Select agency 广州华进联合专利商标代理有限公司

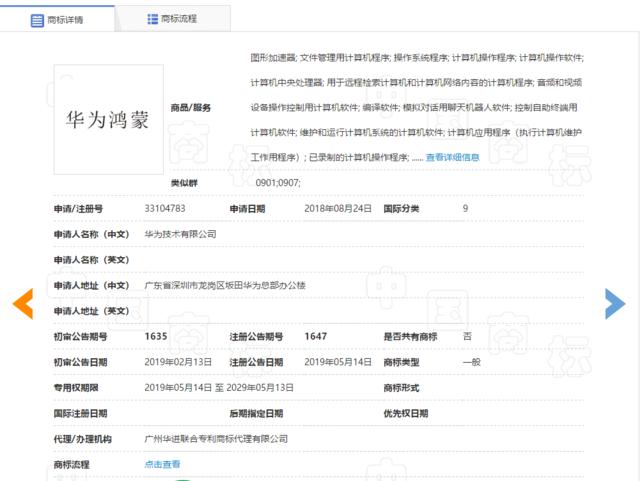[x=216, y=439]
